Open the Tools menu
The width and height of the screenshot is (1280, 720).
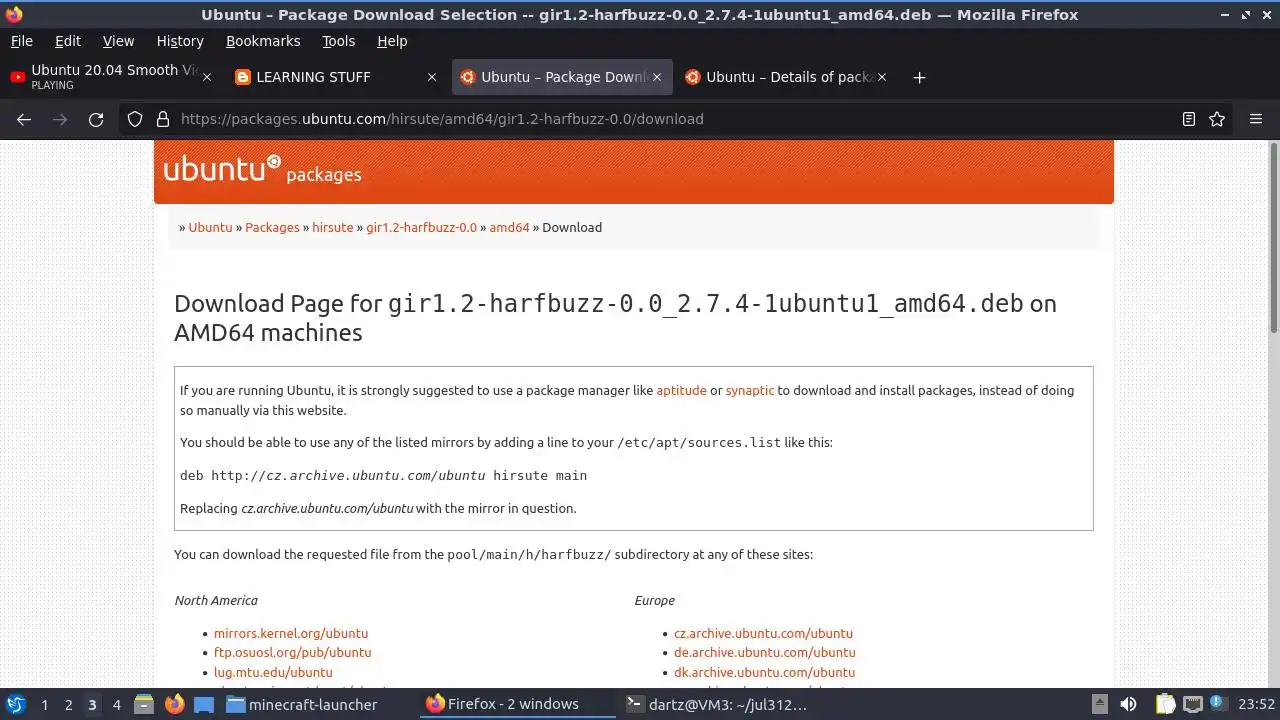click(x=339, y=41)
